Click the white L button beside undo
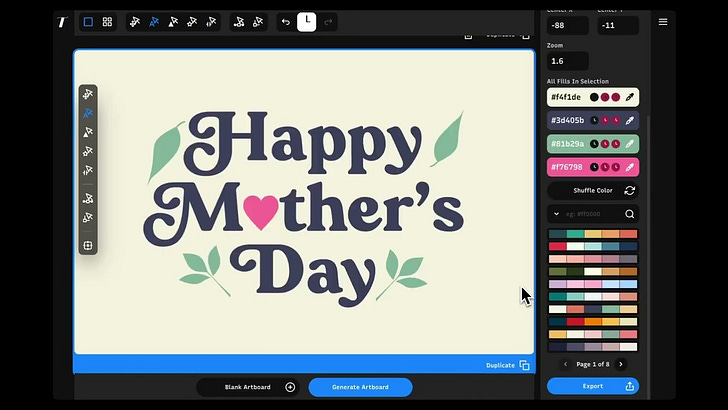This screenshot has width=728, height=410. [x=306, y=22]
